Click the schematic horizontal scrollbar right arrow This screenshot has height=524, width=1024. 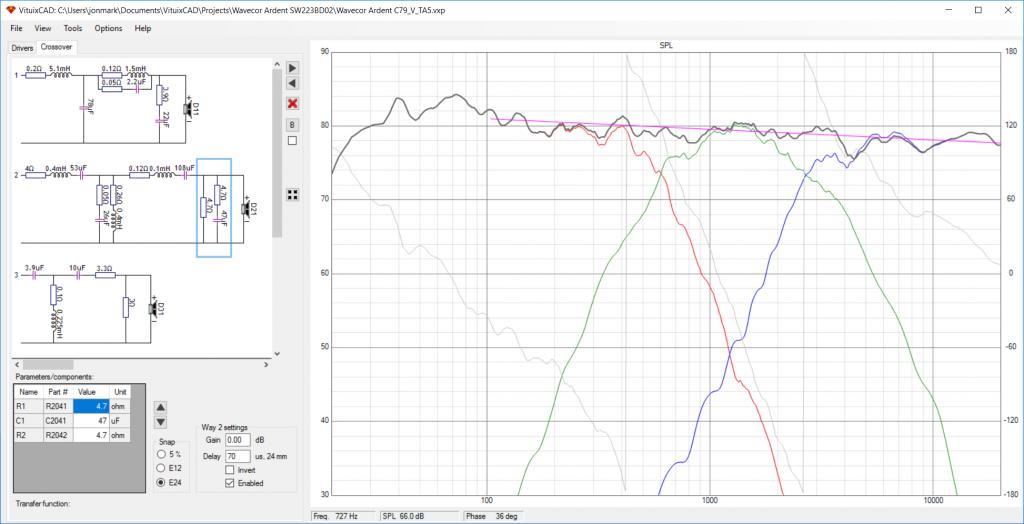[x=266, y=365]
